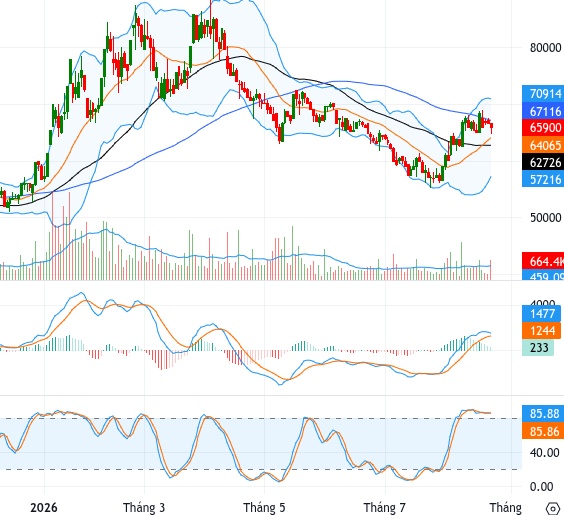
Task: Click the 0.00 stochastic axis label
Action: click(542, 487)
